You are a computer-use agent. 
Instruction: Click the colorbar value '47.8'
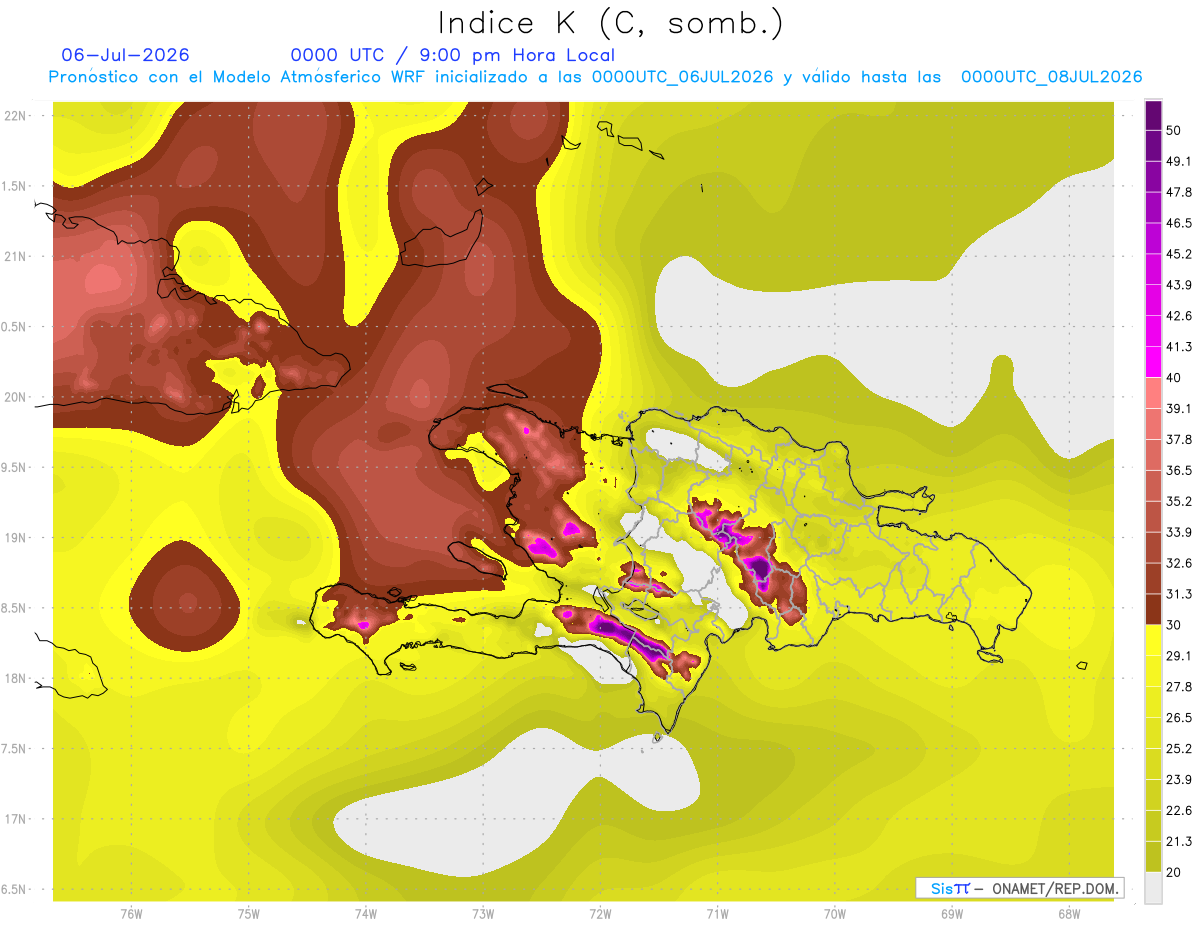[x=1178, y=192]
